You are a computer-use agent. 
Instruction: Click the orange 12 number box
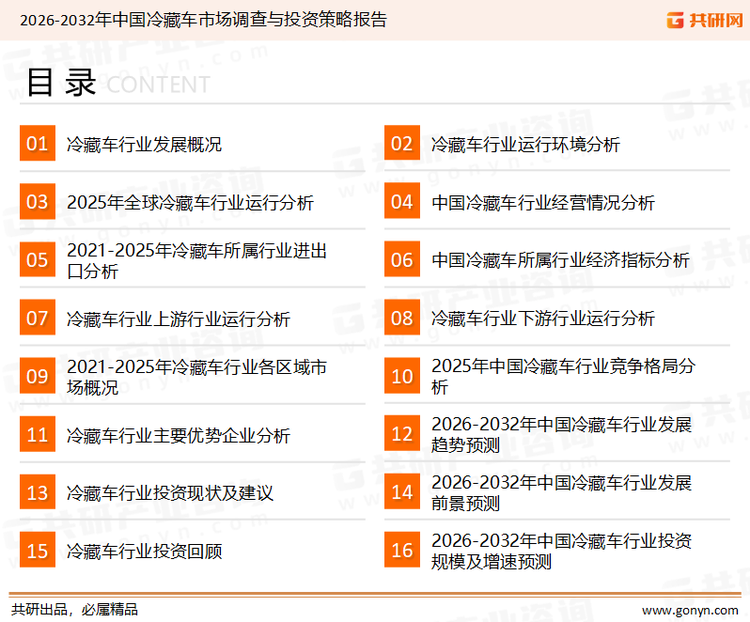tap(402, 433)
